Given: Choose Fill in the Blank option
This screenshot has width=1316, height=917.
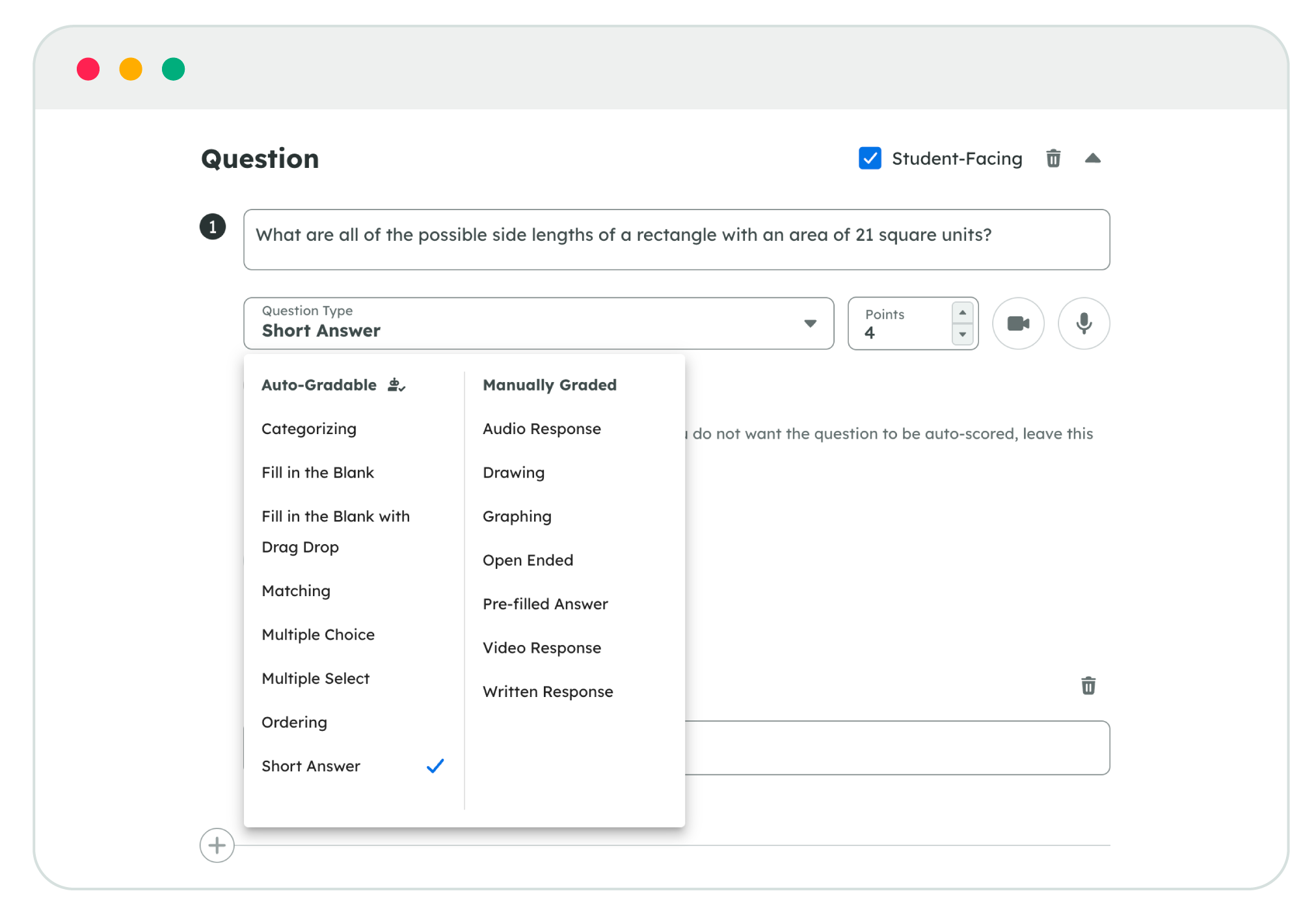Looking at the screenshot, I should [317, 472].
